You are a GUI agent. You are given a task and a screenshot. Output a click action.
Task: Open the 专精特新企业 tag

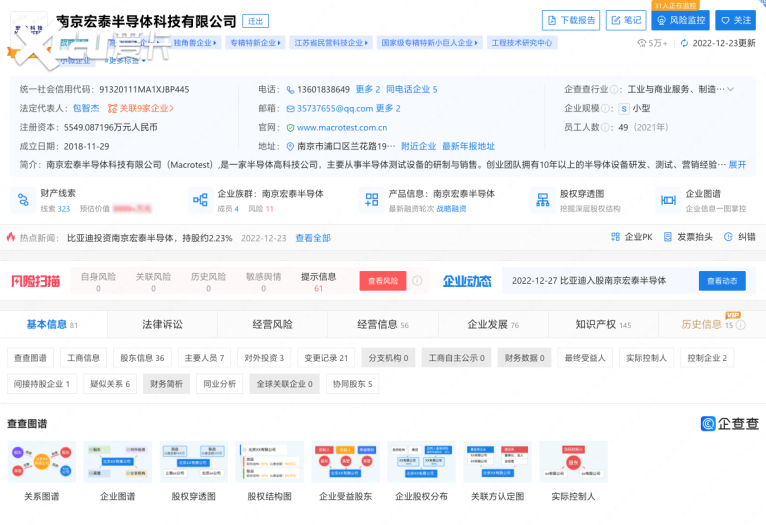coord(255,42)
